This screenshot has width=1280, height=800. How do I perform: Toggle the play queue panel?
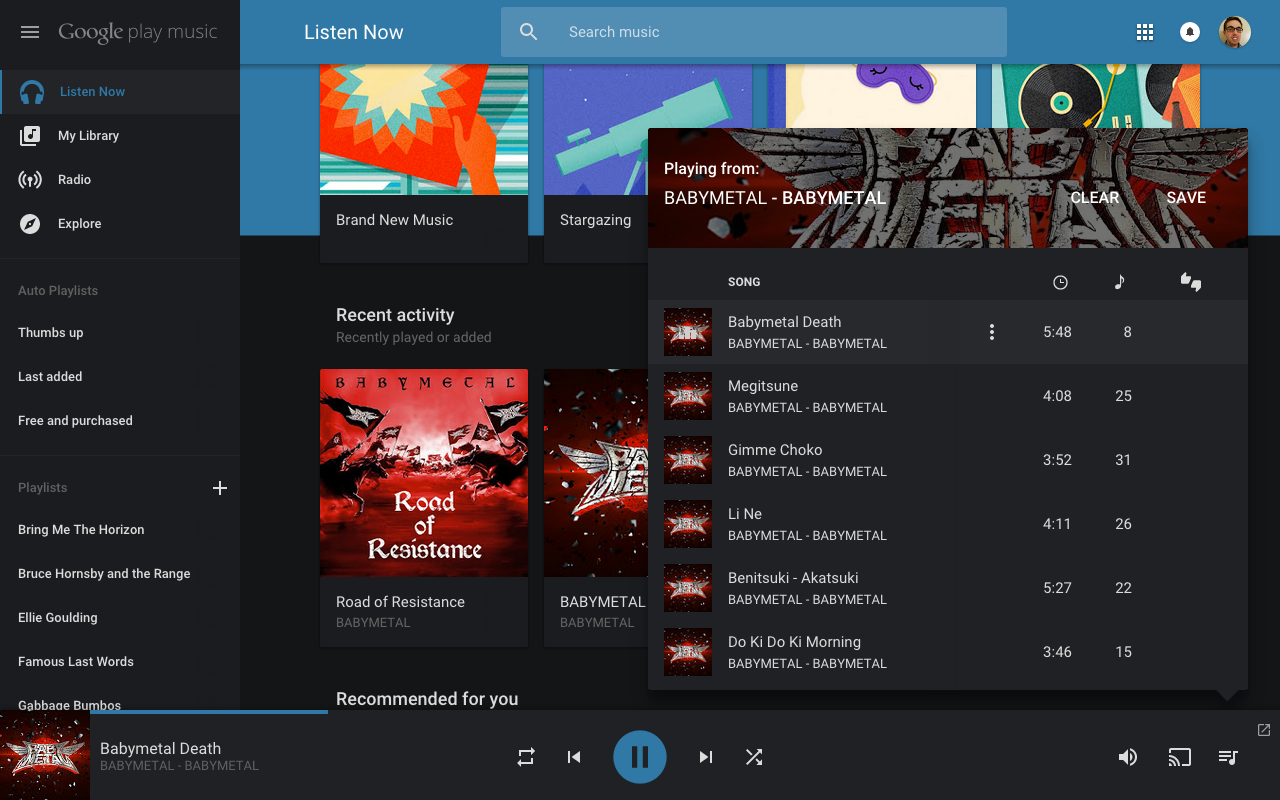click(1229, 757)
